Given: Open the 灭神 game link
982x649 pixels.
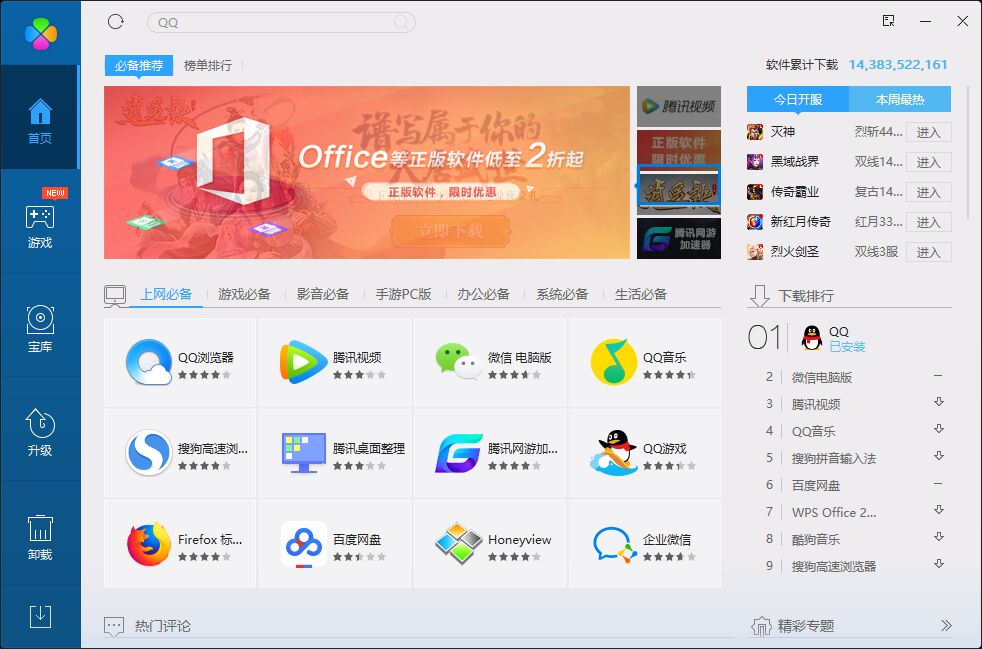Looking at the screenshot, I should click(x=782, y=132).
